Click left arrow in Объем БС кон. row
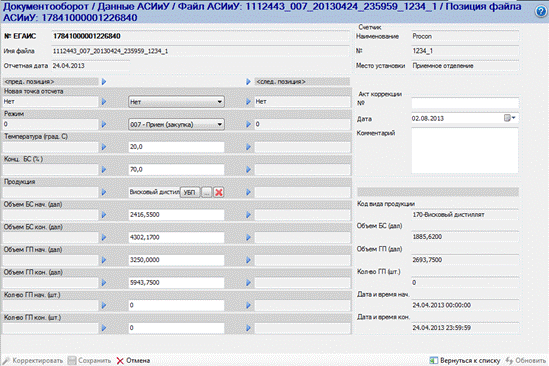Image resolution: width=549 pixels, height=366 pixels. (x=104, y=237)
